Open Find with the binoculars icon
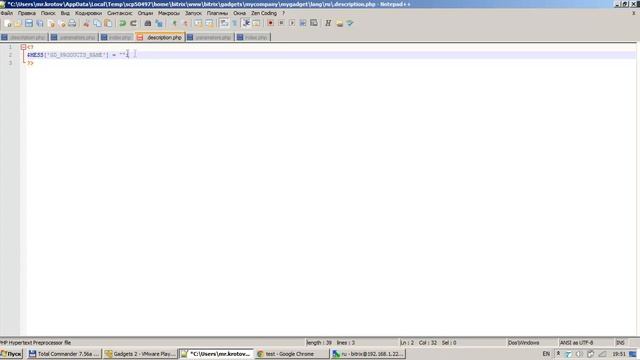The width and height of the screenshot is (640, 360). click(148, 24)
